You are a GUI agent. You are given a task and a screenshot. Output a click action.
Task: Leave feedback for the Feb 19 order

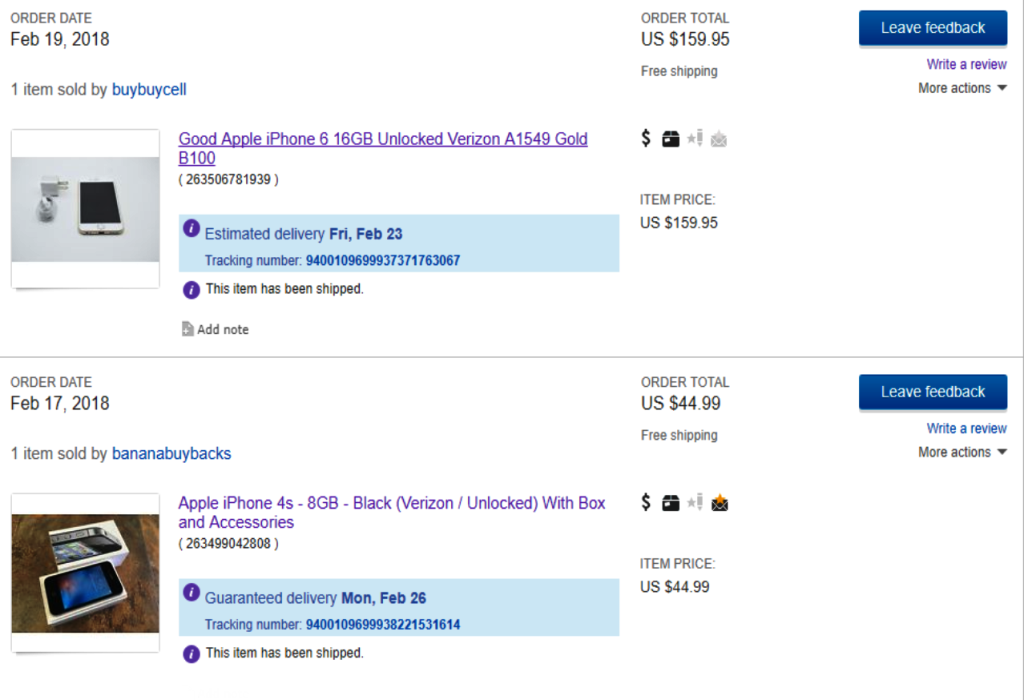coord(932,28)
